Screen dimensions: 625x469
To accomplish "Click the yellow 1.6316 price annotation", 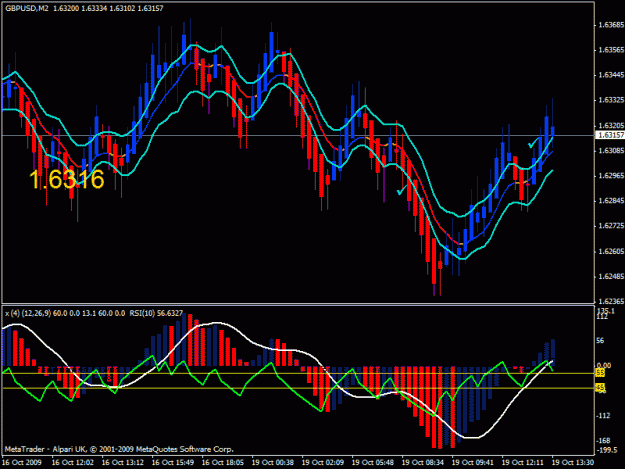I will click(x=67, y=179).
